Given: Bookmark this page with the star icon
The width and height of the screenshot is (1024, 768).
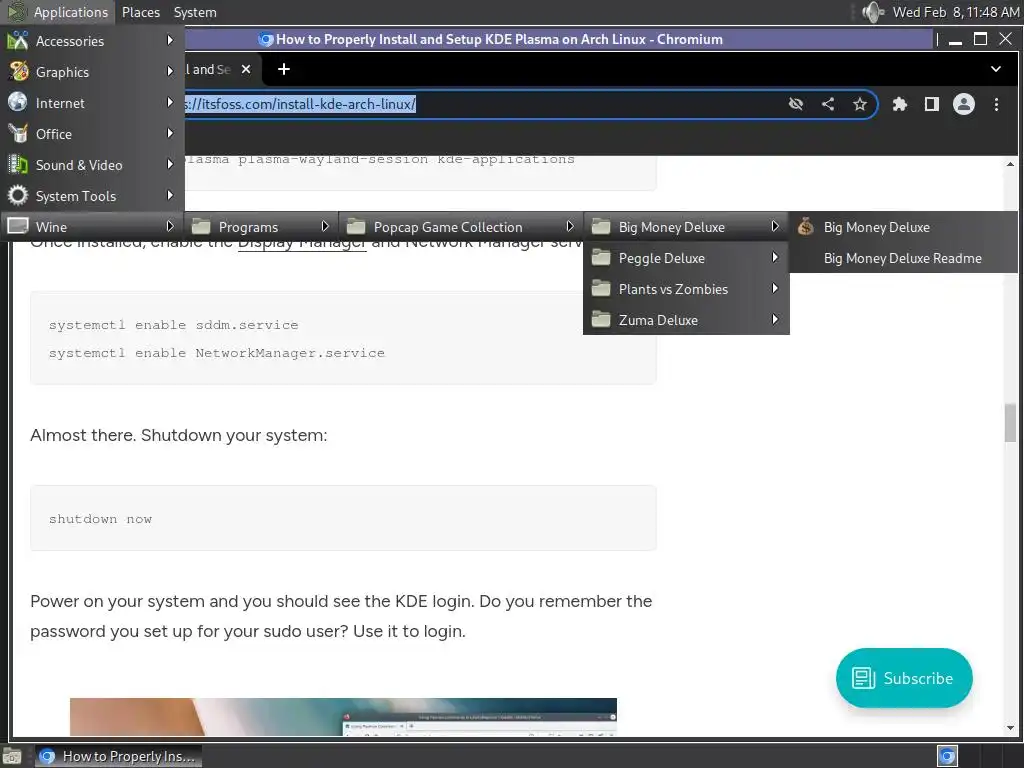Looking at the screenshot, I should (859, 104).
